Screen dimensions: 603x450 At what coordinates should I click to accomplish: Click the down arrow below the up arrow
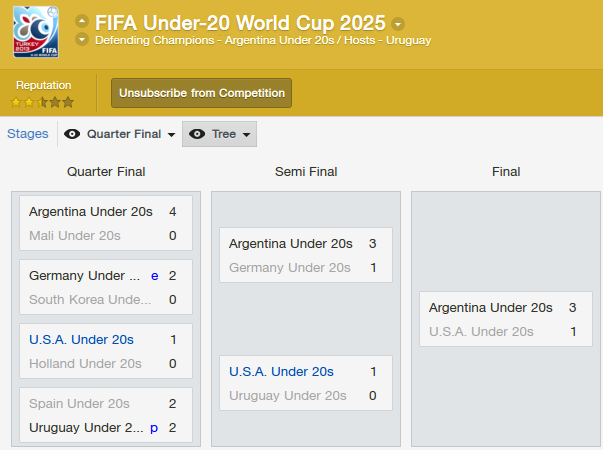pos(82,39)
